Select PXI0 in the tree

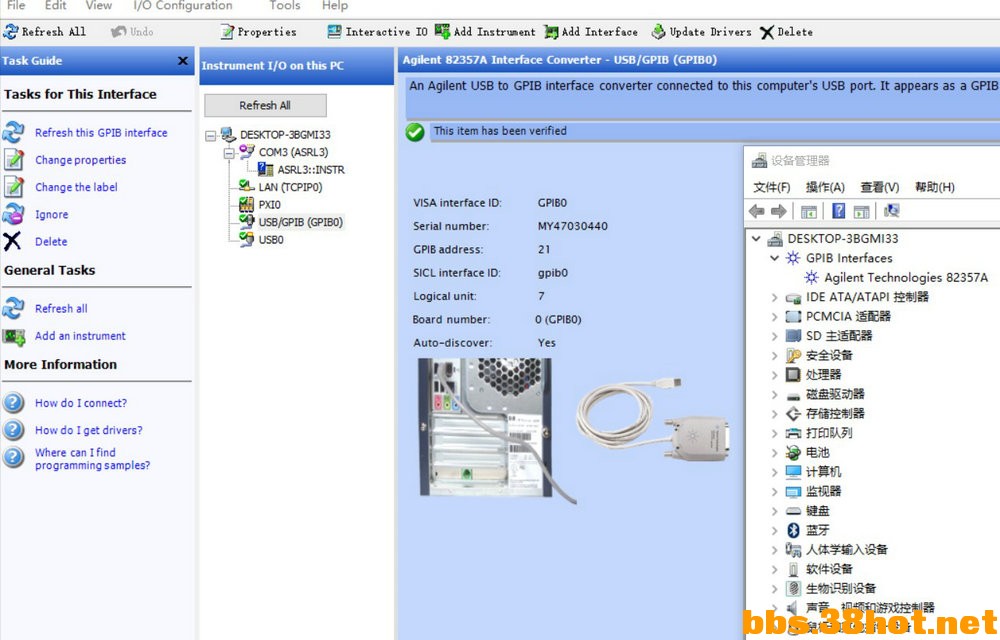pyautogui.click(x=269, y=205)
